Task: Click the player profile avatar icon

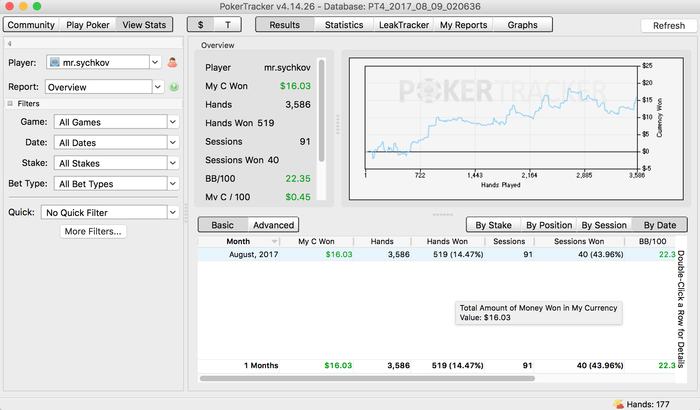Action: click(x=172, y=63)
